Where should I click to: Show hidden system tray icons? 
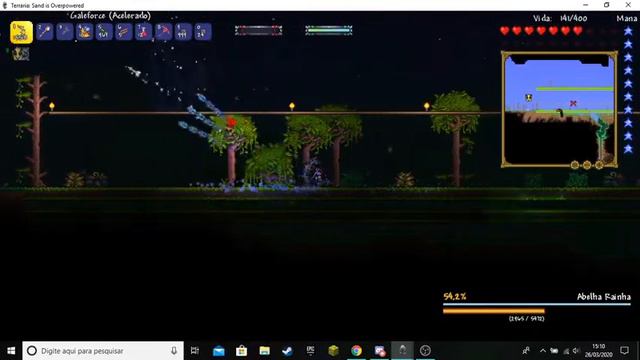543,351
